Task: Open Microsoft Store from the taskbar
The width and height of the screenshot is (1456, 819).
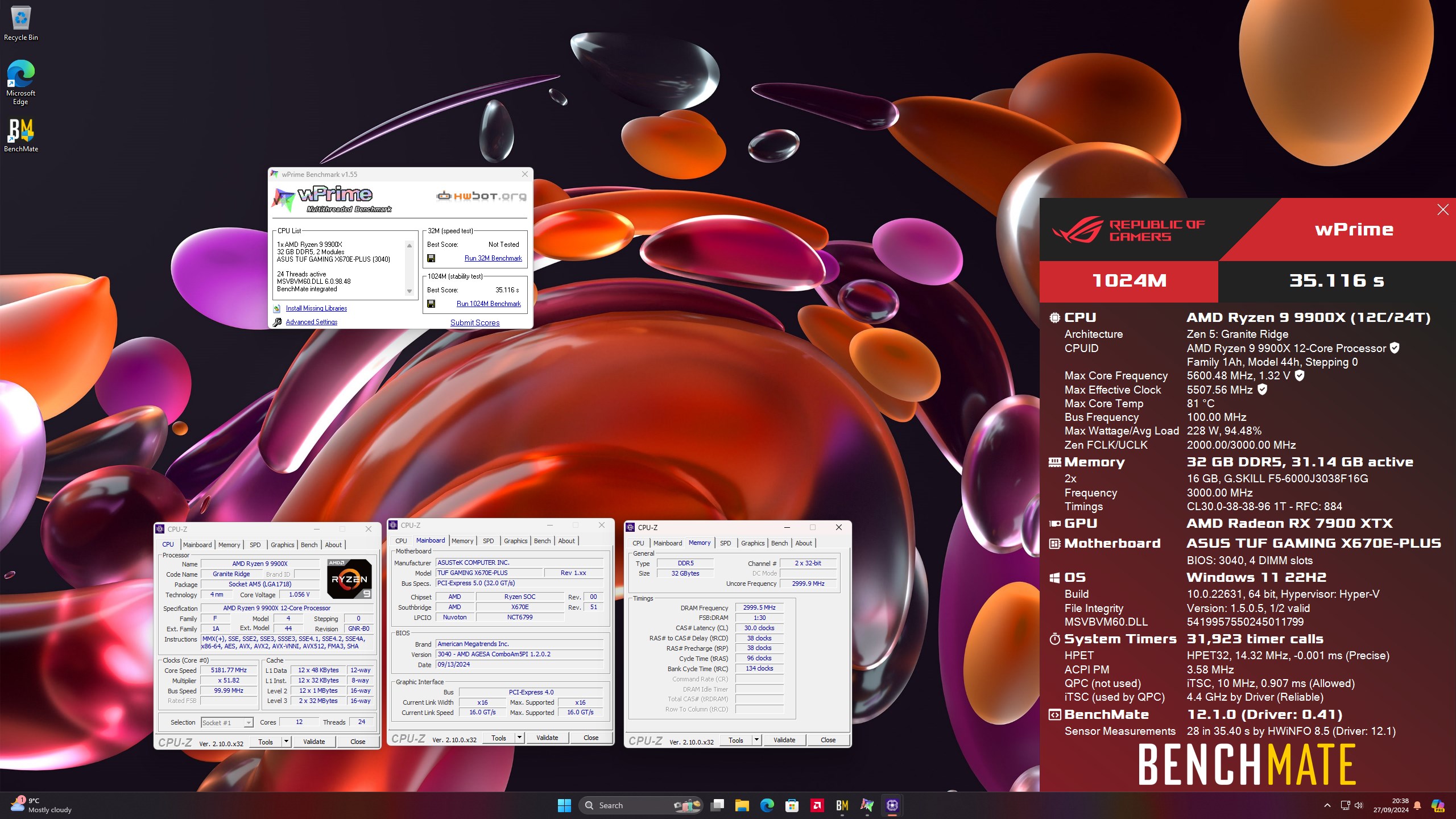Action: coord(792,805)
